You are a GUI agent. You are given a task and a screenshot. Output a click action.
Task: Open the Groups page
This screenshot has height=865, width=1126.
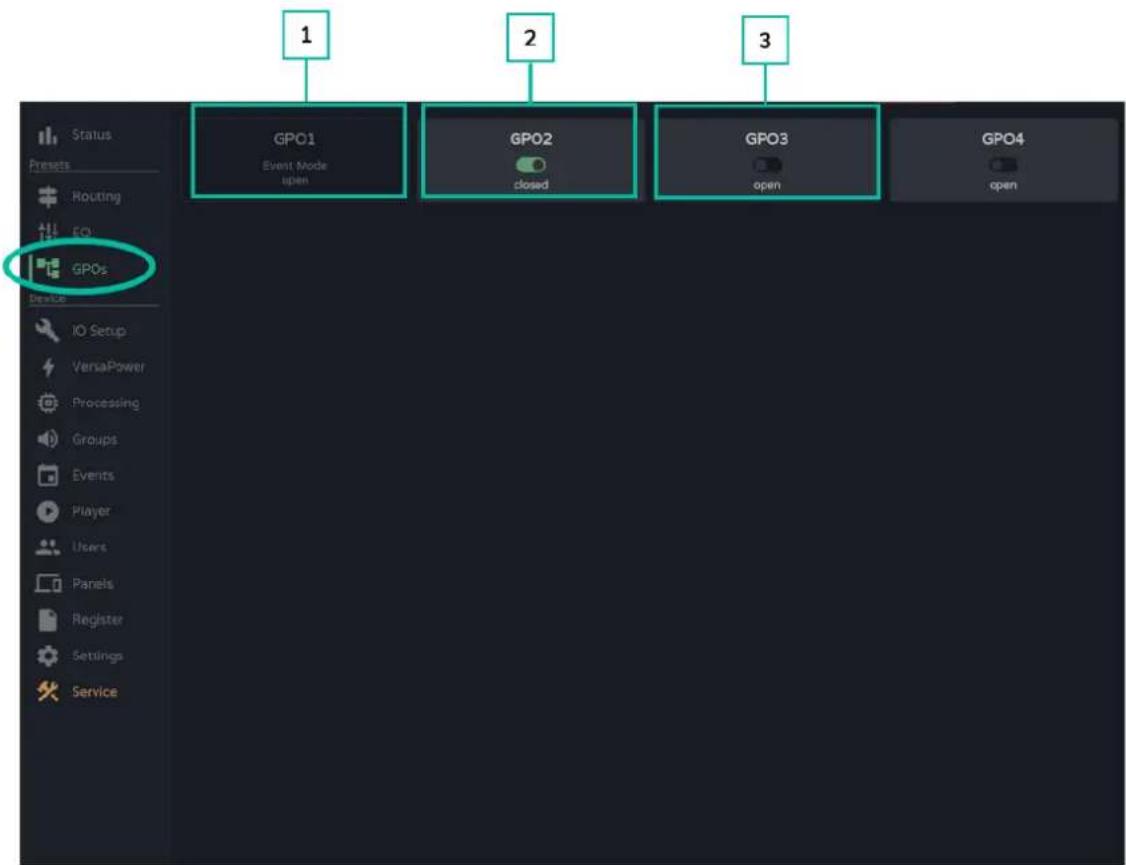tap(94, 439)
